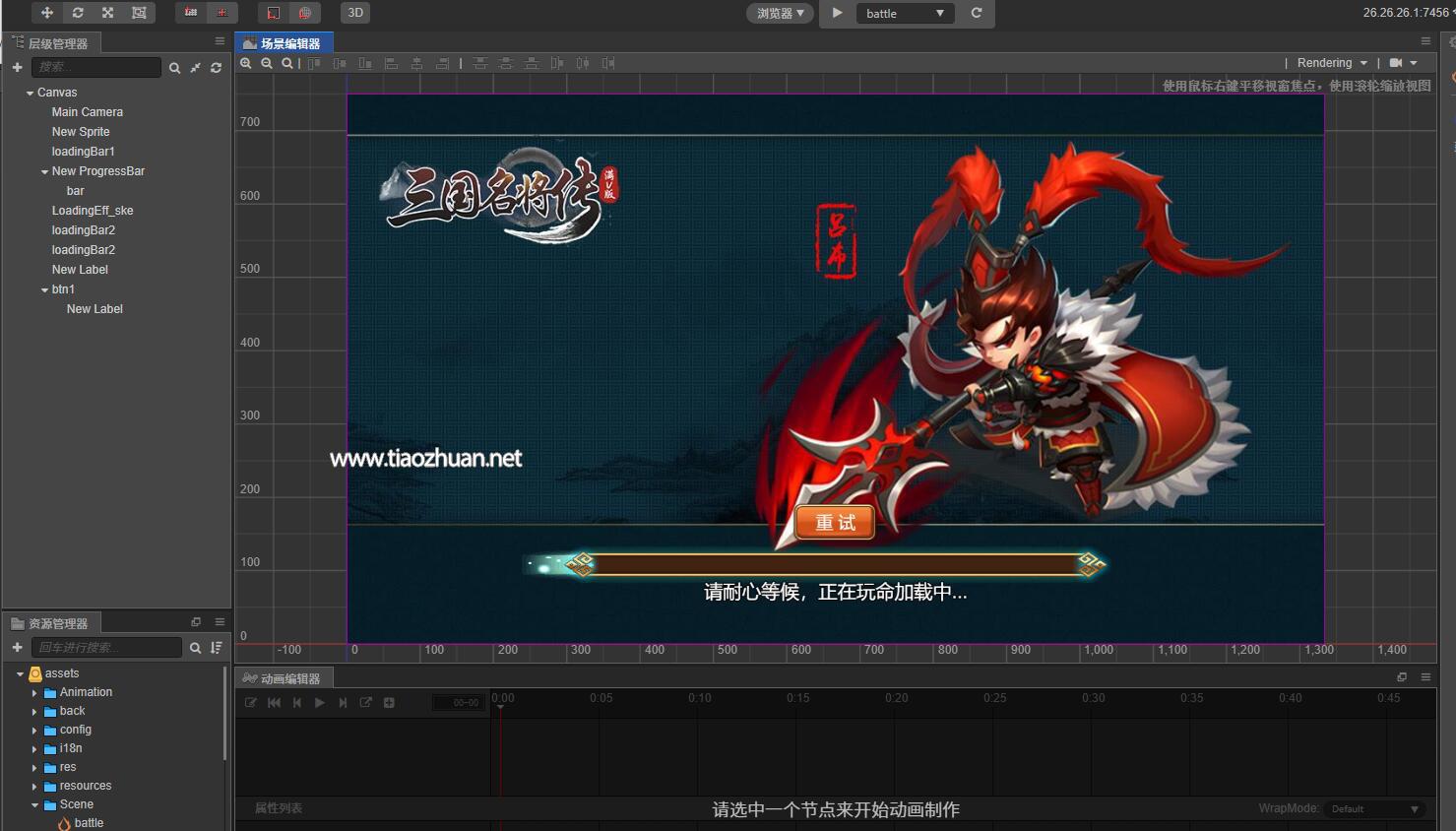
Task: Select the loadingBar1 node
Action: click(83, 152)
